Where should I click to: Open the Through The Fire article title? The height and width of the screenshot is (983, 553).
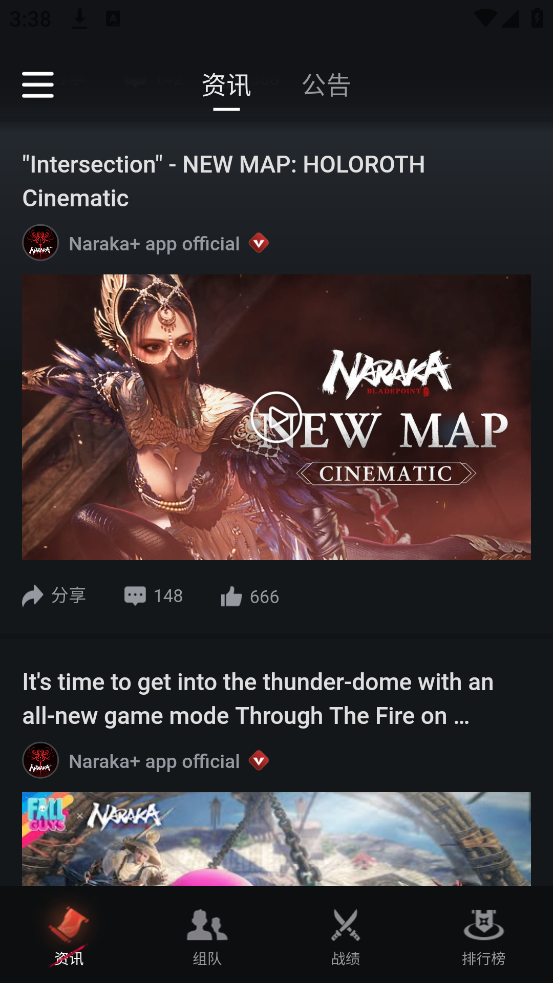[258, 699]
